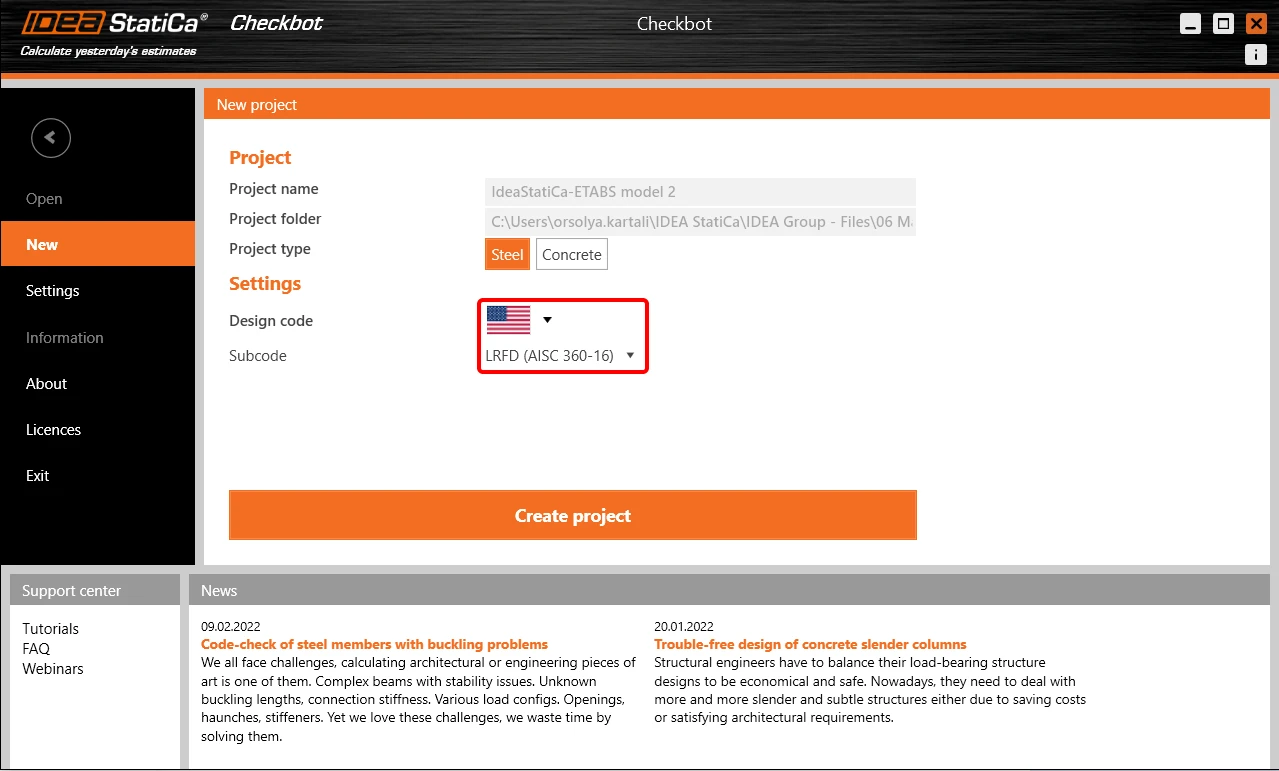Close the Checkbot window
This screenshot has height=771, width=1279.
tap(1256, 24)
